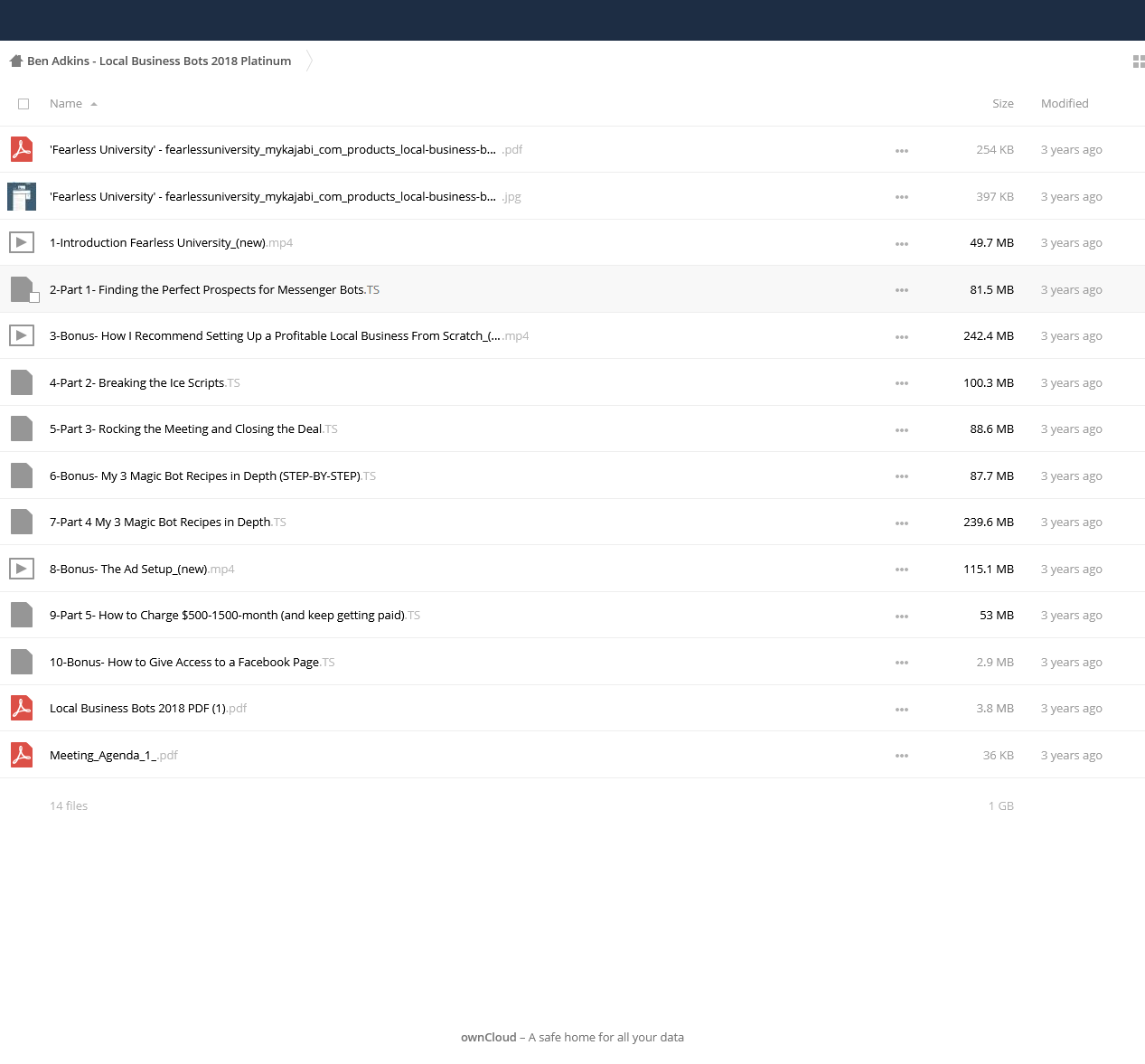Click thumbnail of Fearless University .jpg file
This screenshot has height=1064, width=1145.
pyautogui.click(x=22, y=196)
